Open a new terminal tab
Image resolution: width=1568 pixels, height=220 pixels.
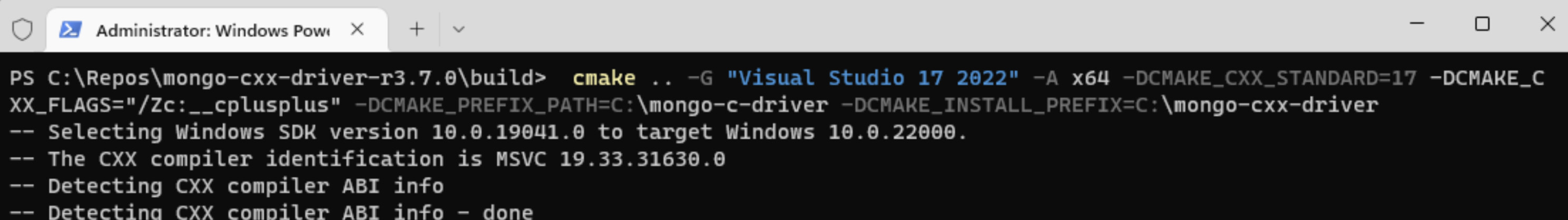pyautogui.click(x=416, y=29)
